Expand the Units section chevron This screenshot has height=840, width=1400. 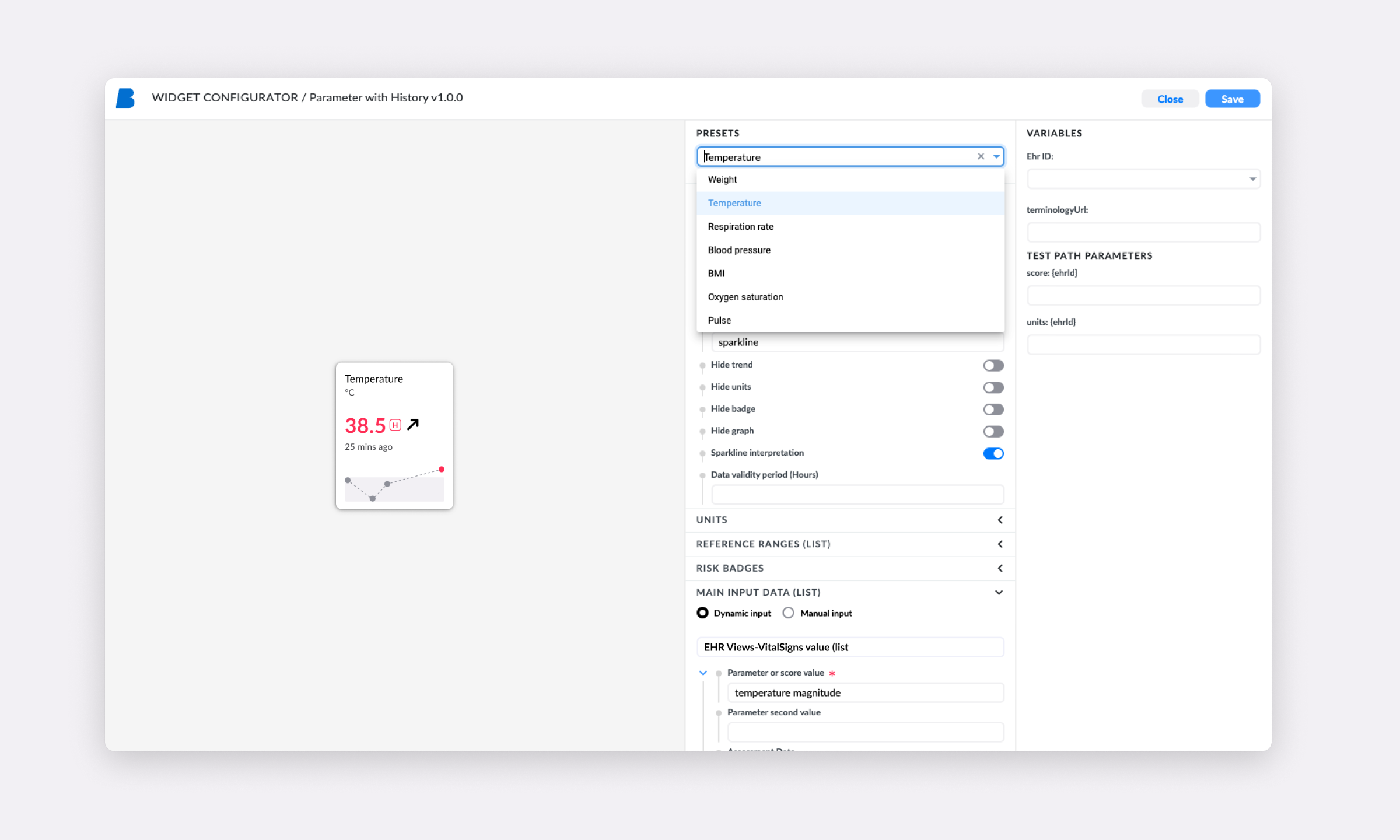point(1000,520)
